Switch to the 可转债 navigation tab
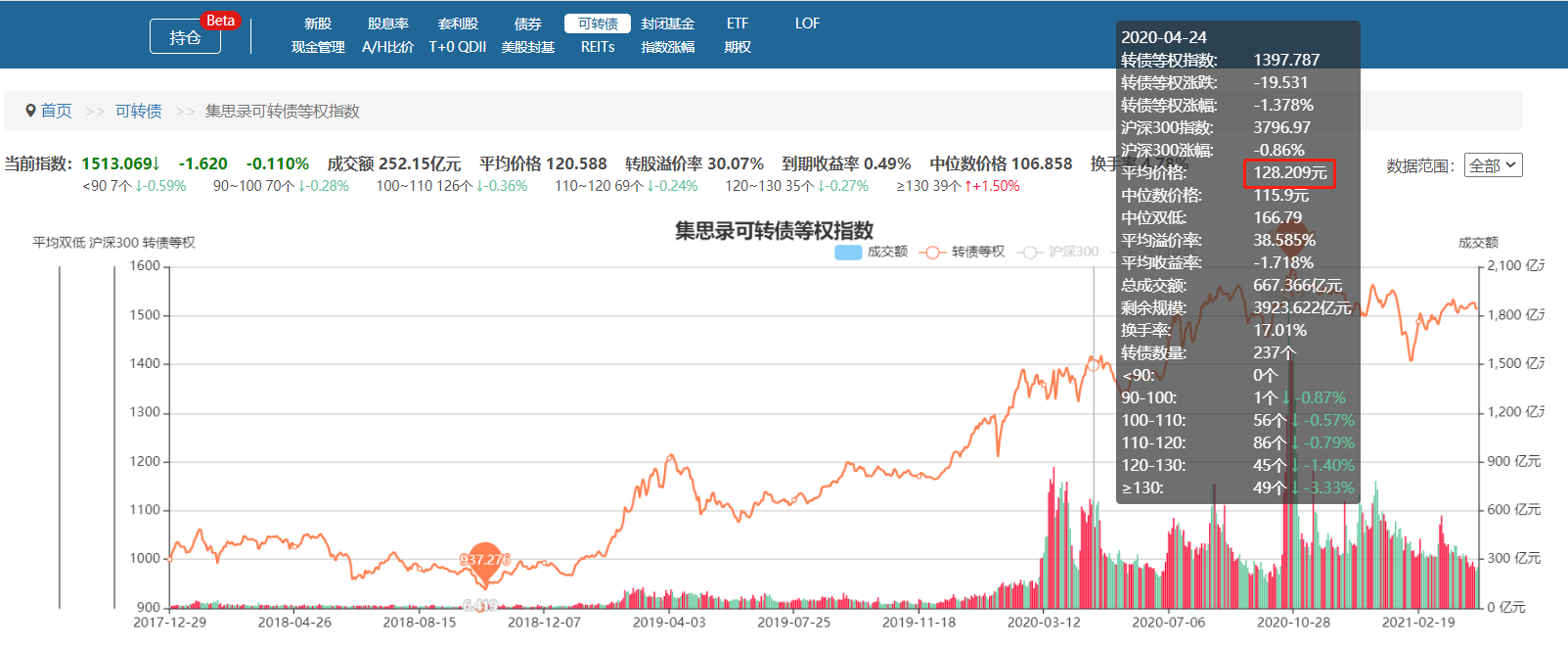Screen dimensions: 1568x649 [597, 23]
